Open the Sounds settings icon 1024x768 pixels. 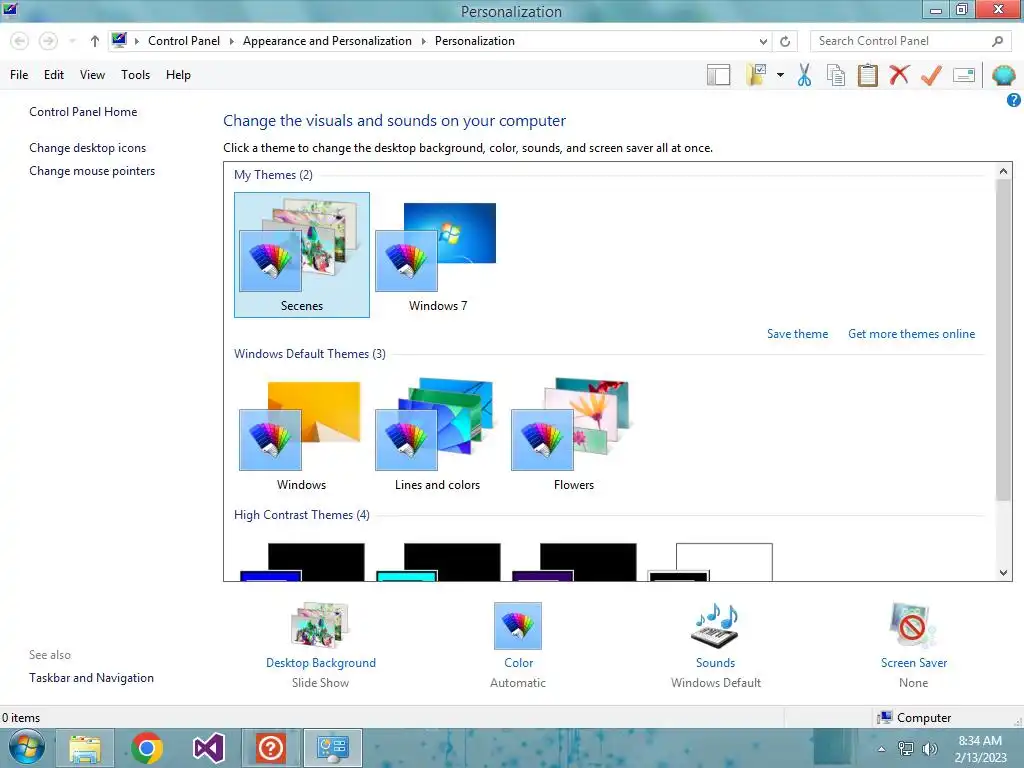tap(715, 626)
